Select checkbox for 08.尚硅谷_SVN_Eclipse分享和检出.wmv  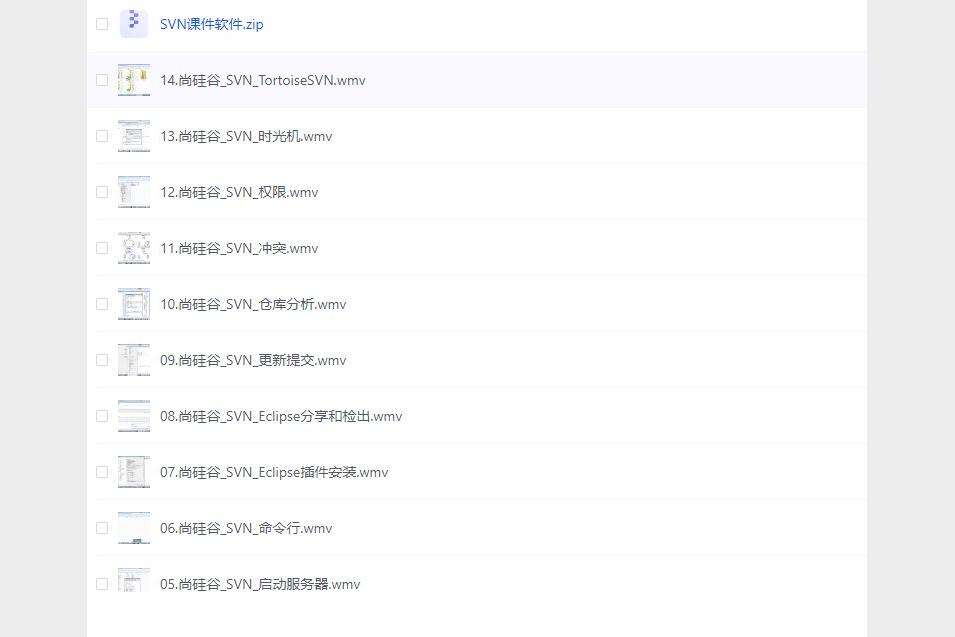pos(102,416)
